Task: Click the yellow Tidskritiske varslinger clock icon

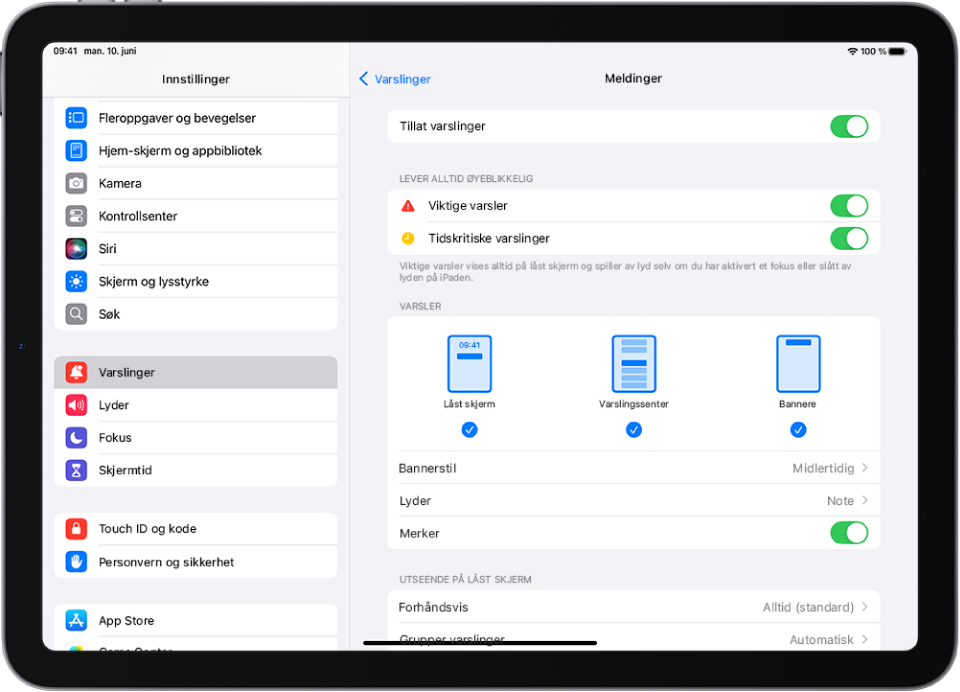Action: pos(408,238)
